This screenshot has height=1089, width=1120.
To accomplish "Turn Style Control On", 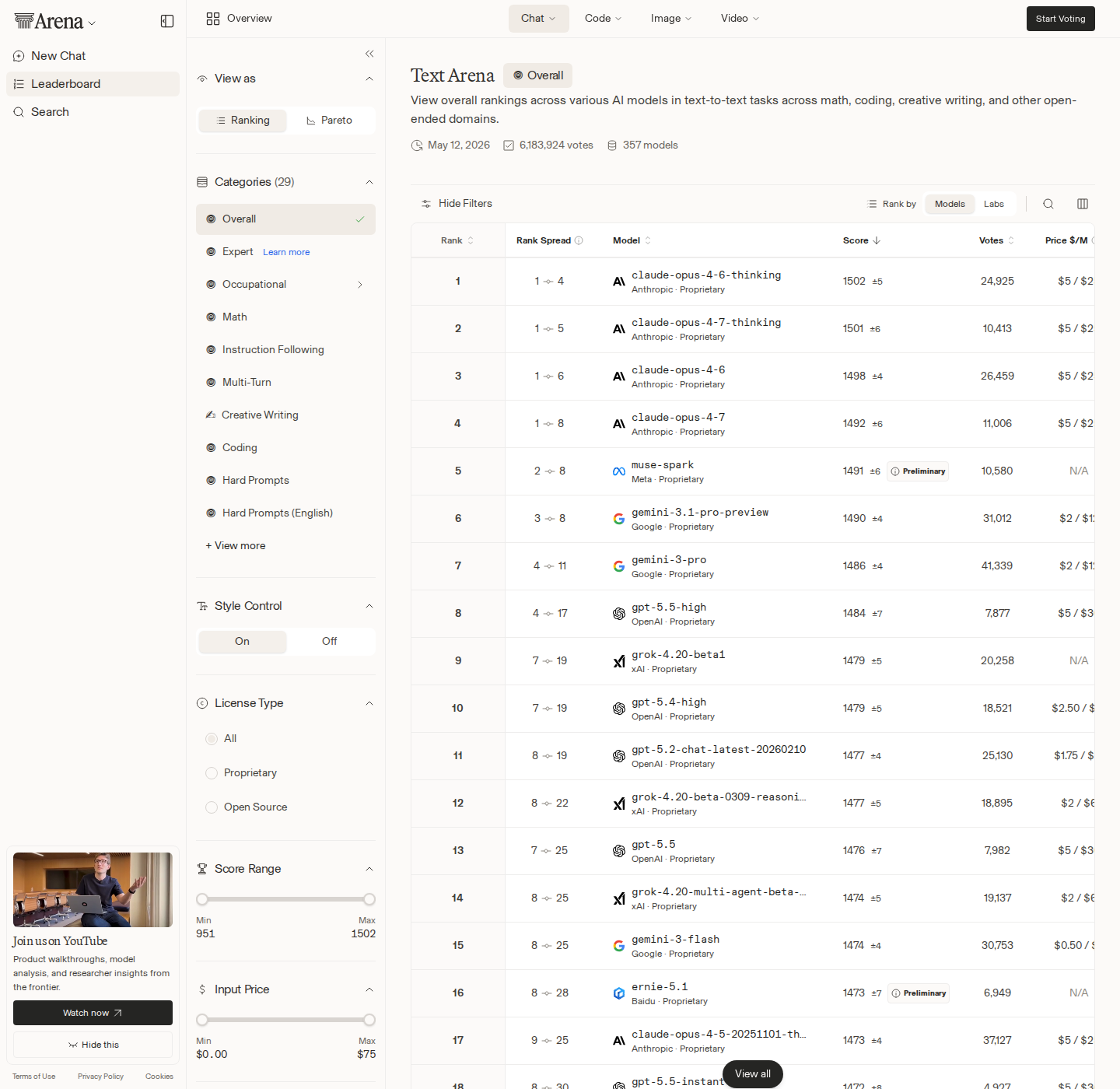I will (243, 642).
